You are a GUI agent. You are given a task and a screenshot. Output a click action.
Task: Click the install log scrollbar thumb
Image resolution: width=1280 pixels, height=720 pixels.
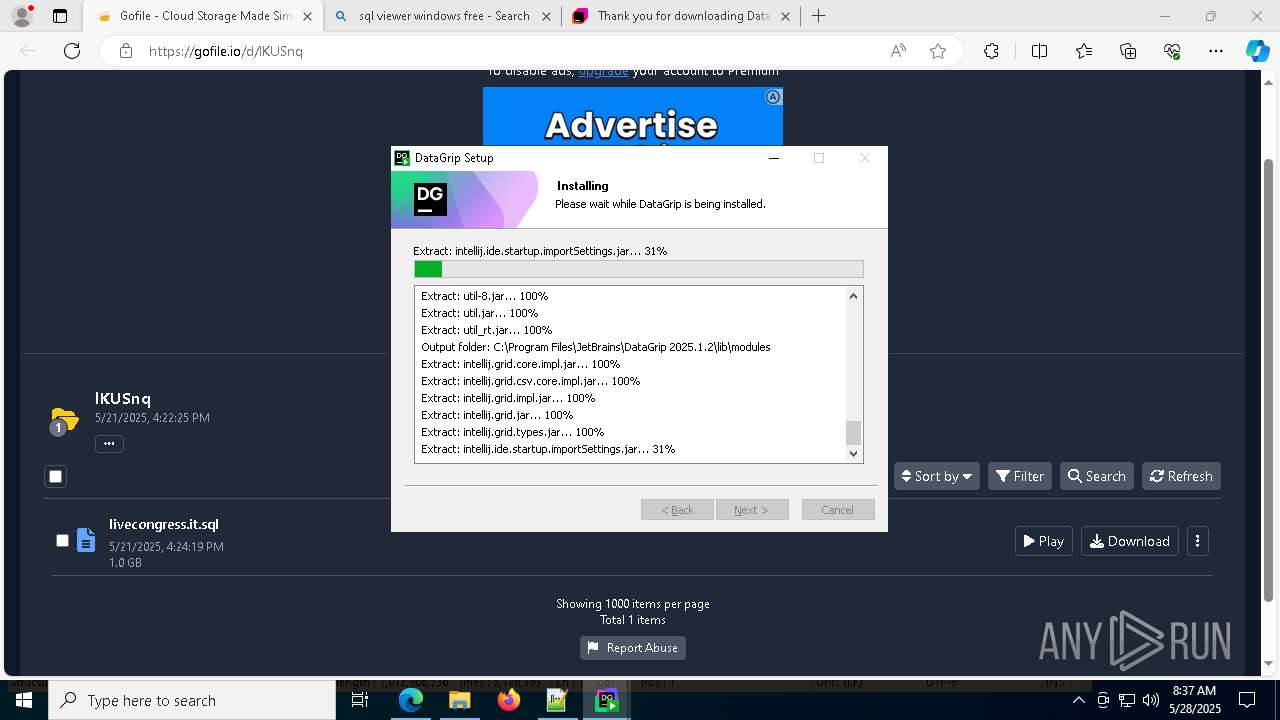tap(853, 433)
